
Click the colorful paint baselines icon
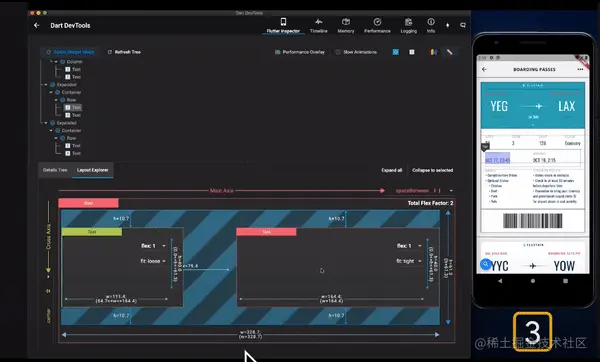[x=434, y=52]
